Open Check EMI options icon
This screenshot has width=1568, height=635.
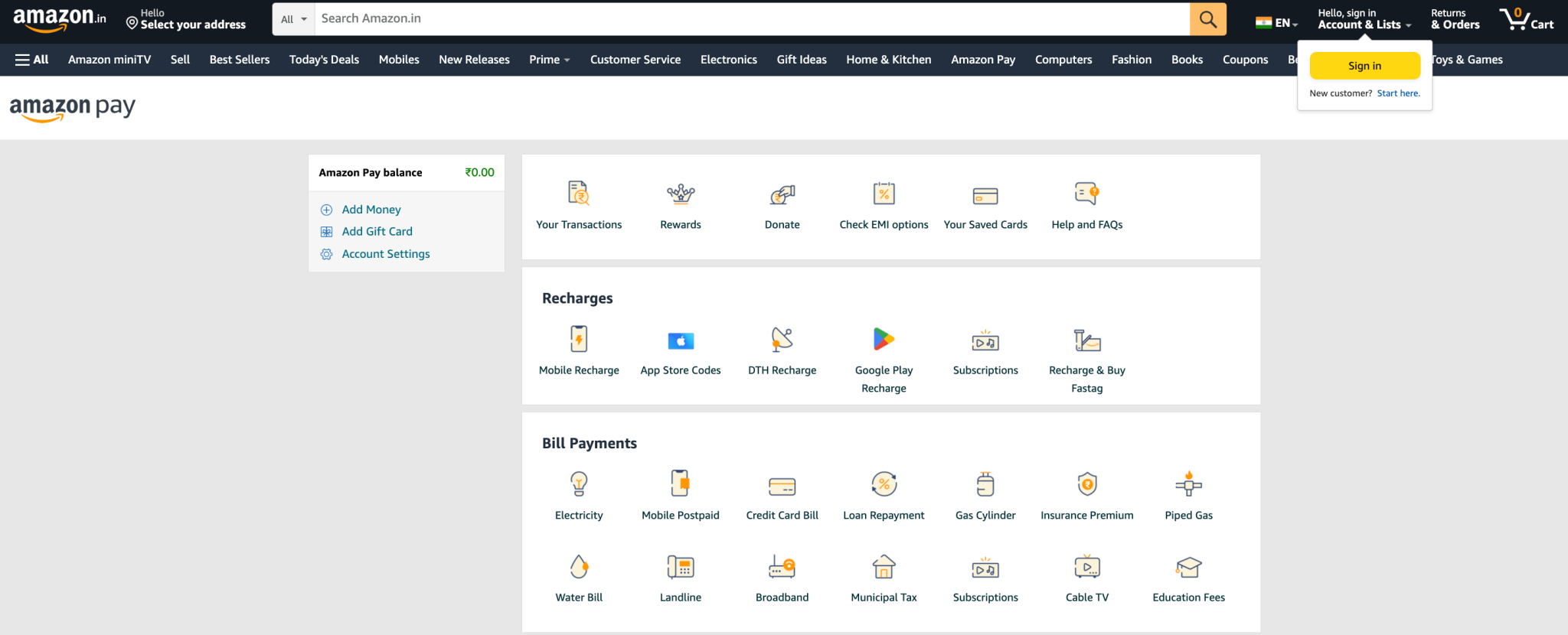[884, 194]
